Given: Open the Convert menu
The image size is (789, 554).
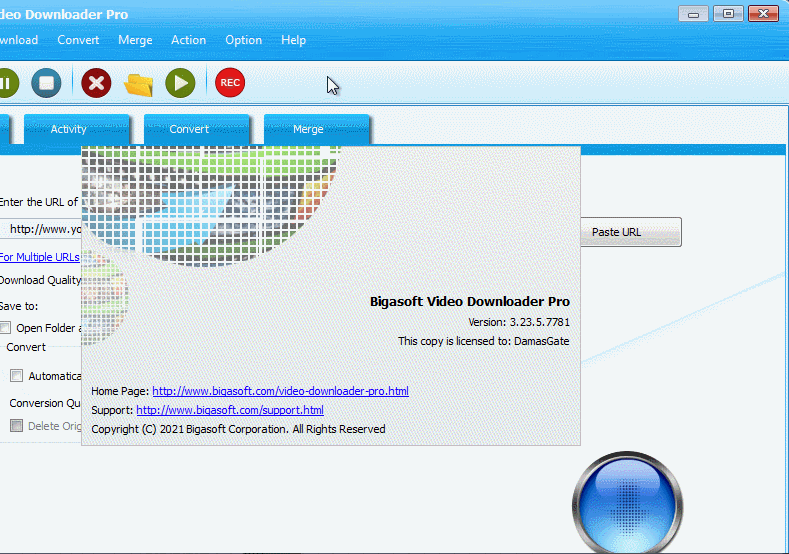Looking at the screenshot, I should [78, 40].
